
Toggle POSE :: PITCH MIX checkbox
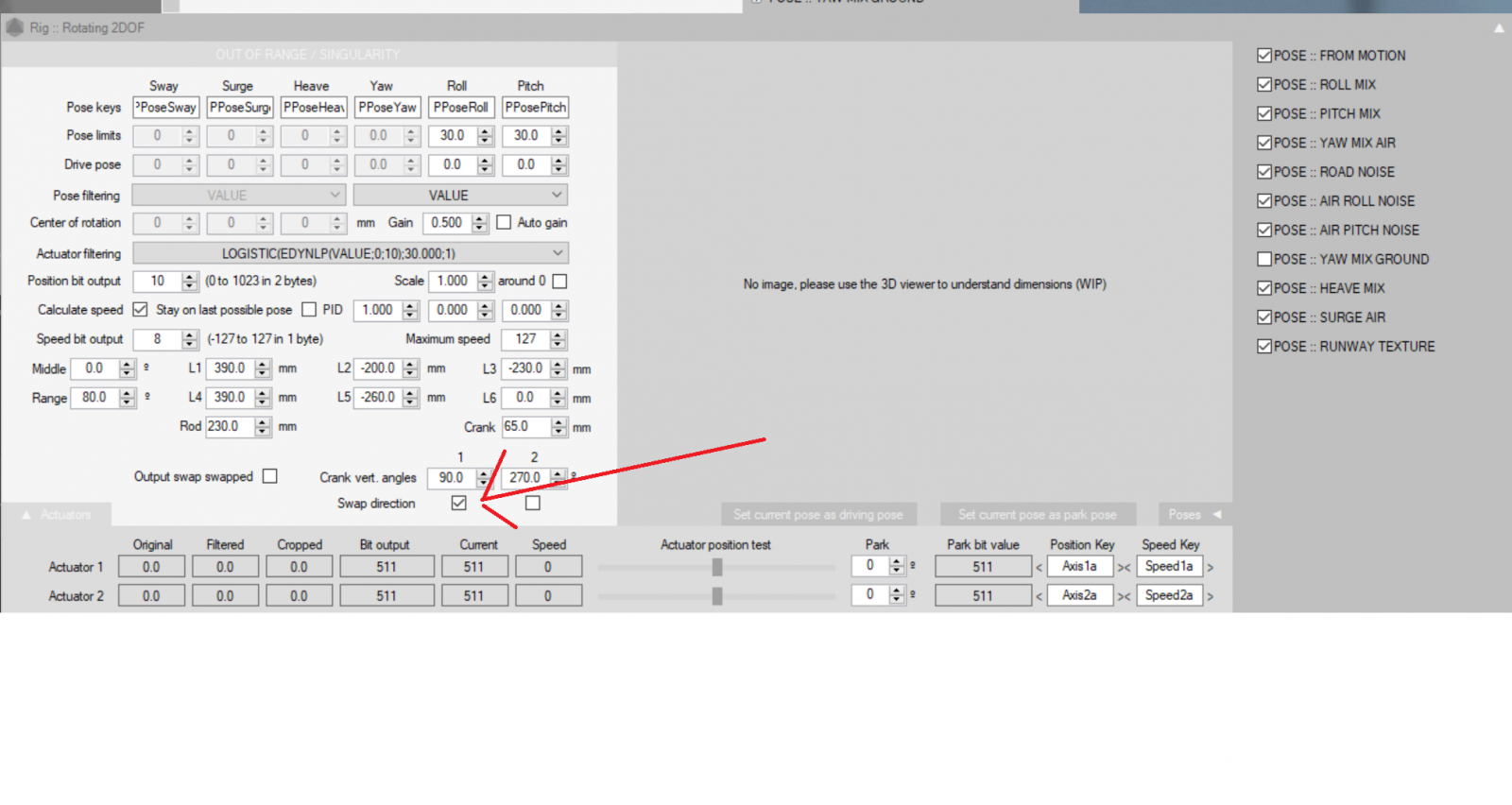(x=1264, y=113)
